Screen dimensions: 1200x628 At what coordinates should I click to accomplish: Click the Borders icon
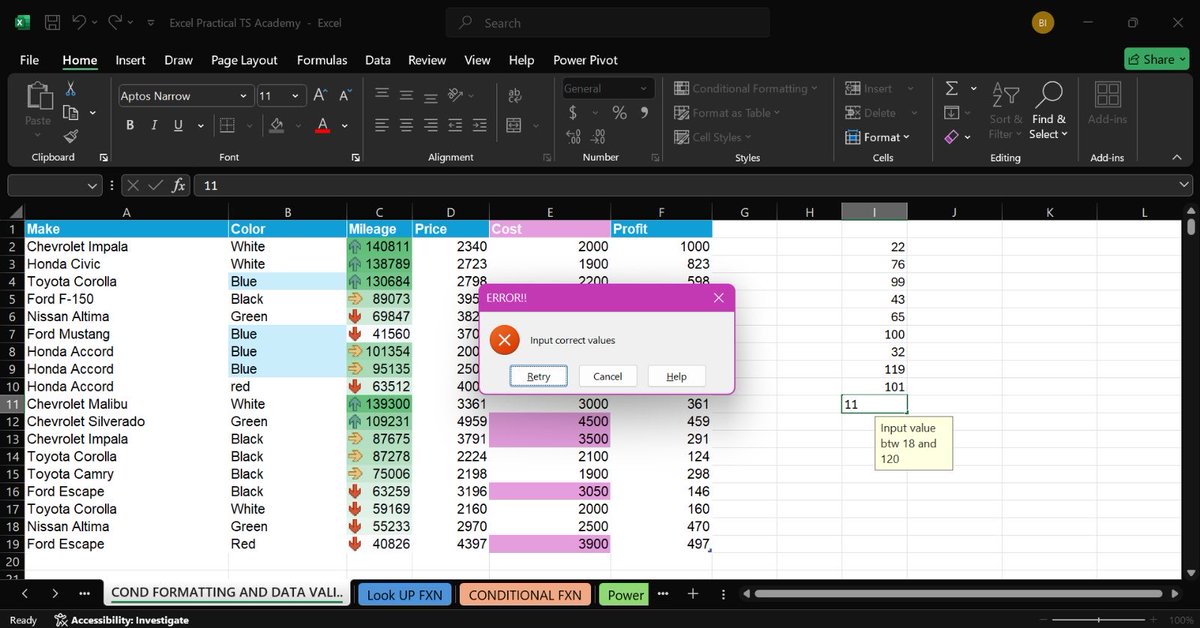tap(227, 126)
